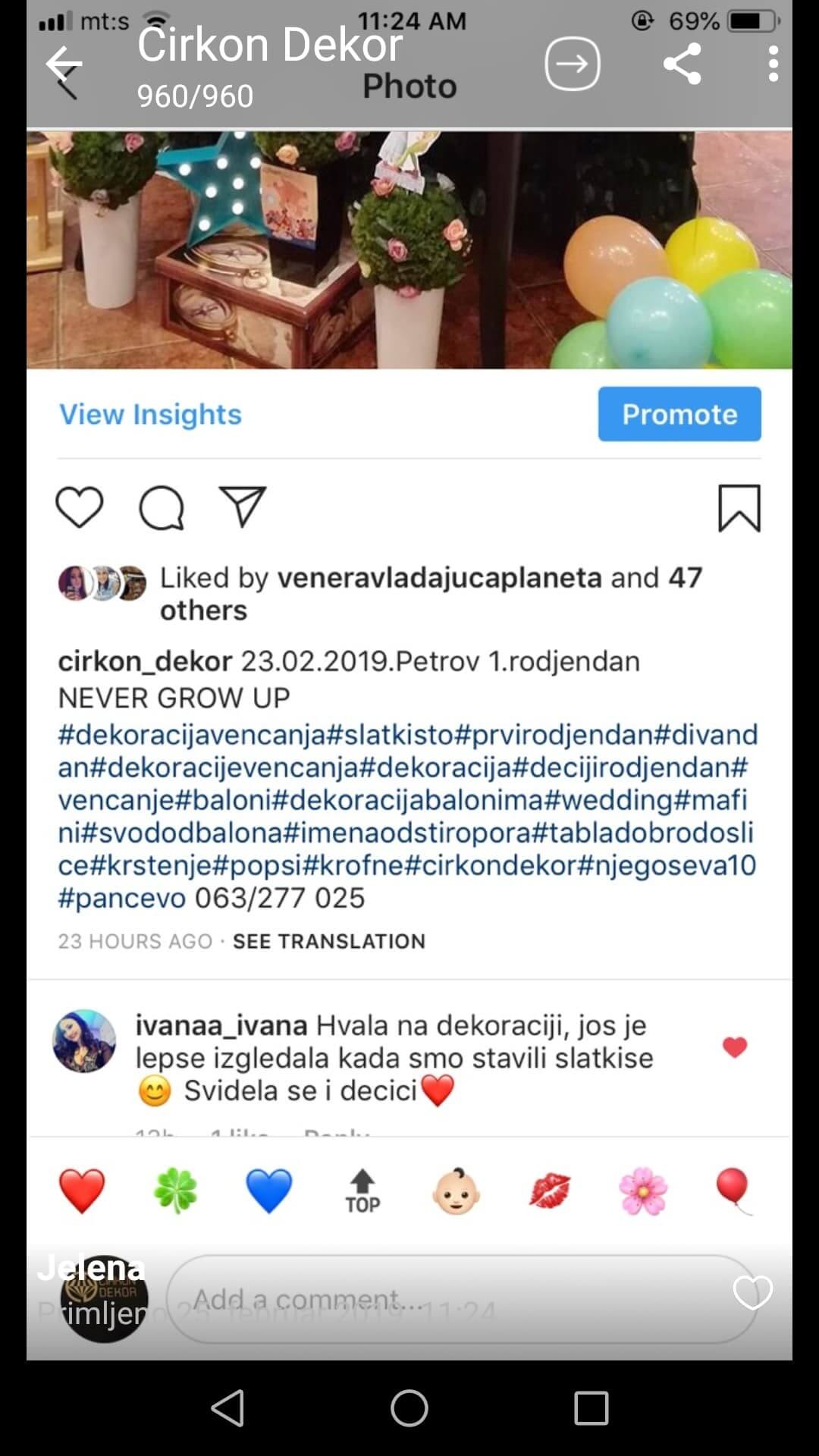
Task: Toggle like on ivanaa_ivana's comment
Action: click(735, 1047)
